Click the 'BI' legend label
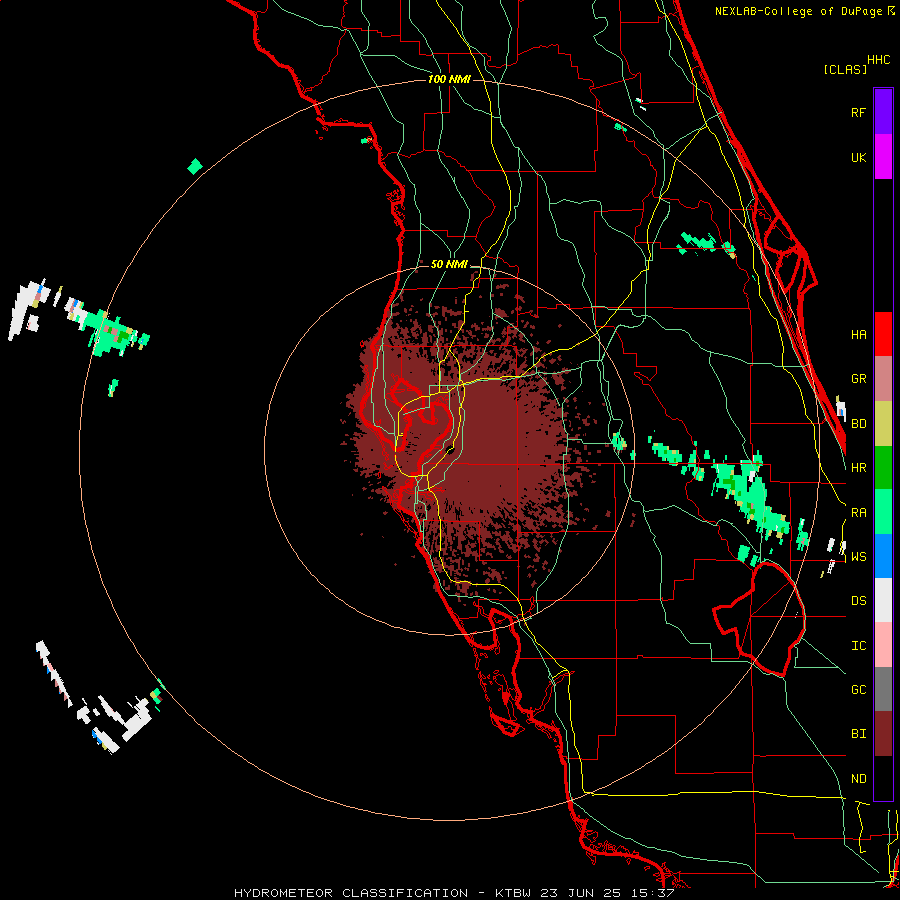 [x=859, y=734]
